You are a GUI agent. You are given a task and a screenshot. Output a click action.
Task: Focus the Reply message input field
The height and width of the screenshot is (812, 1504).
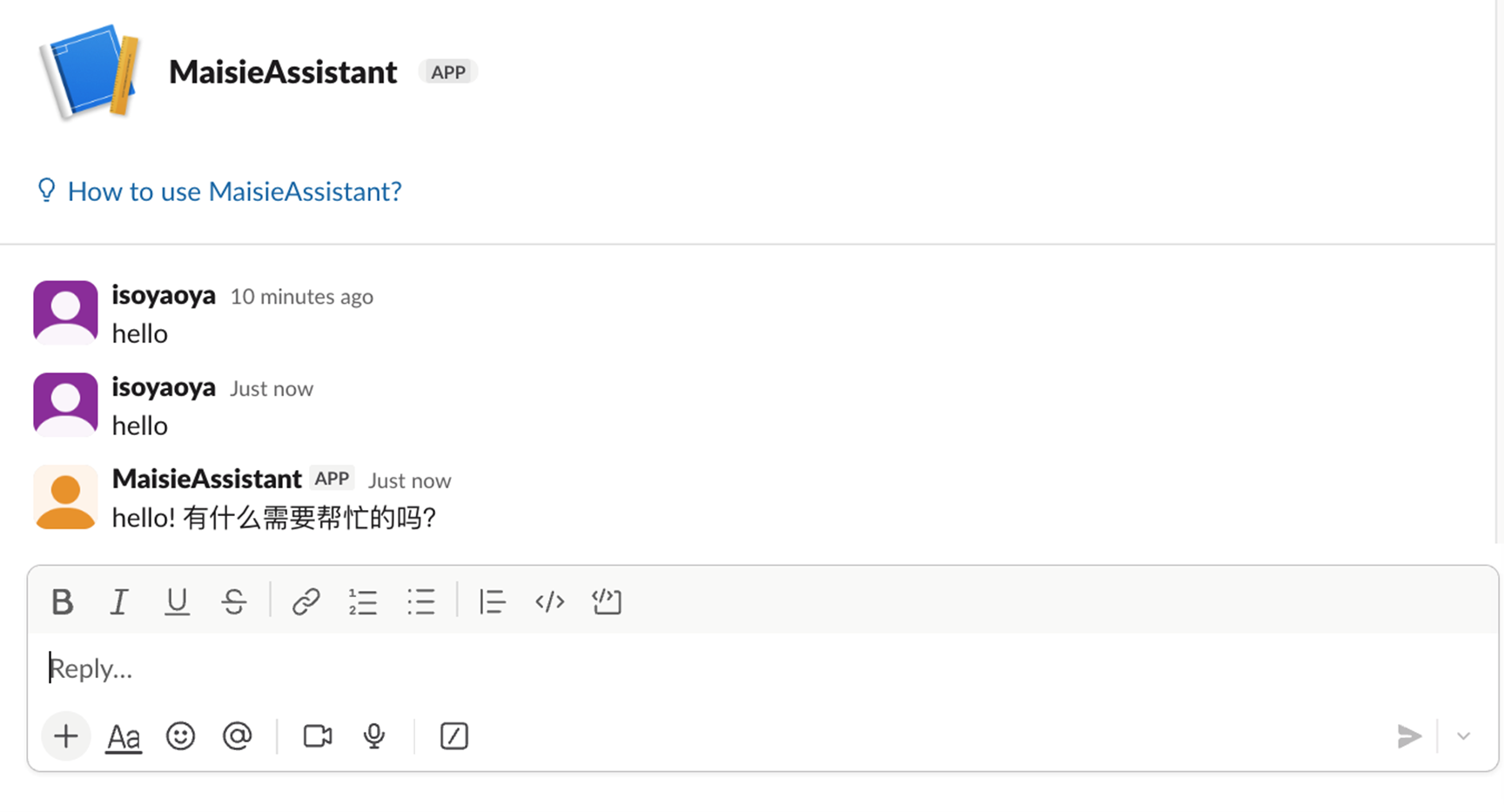coord(762,668)
